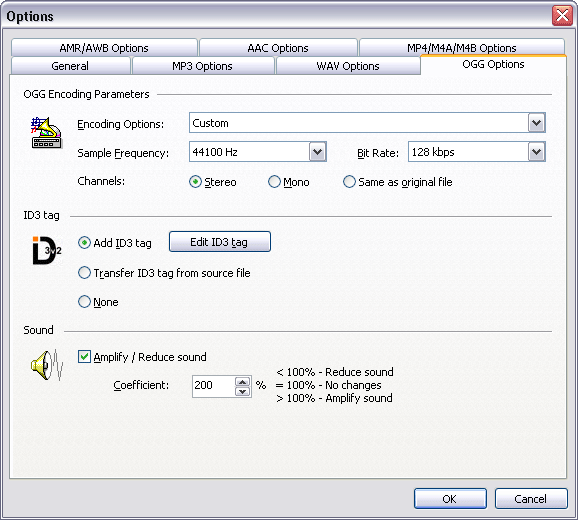The image size is (578, 520).
Task: Click the Coefficient value input field
Action: (213, 386)
